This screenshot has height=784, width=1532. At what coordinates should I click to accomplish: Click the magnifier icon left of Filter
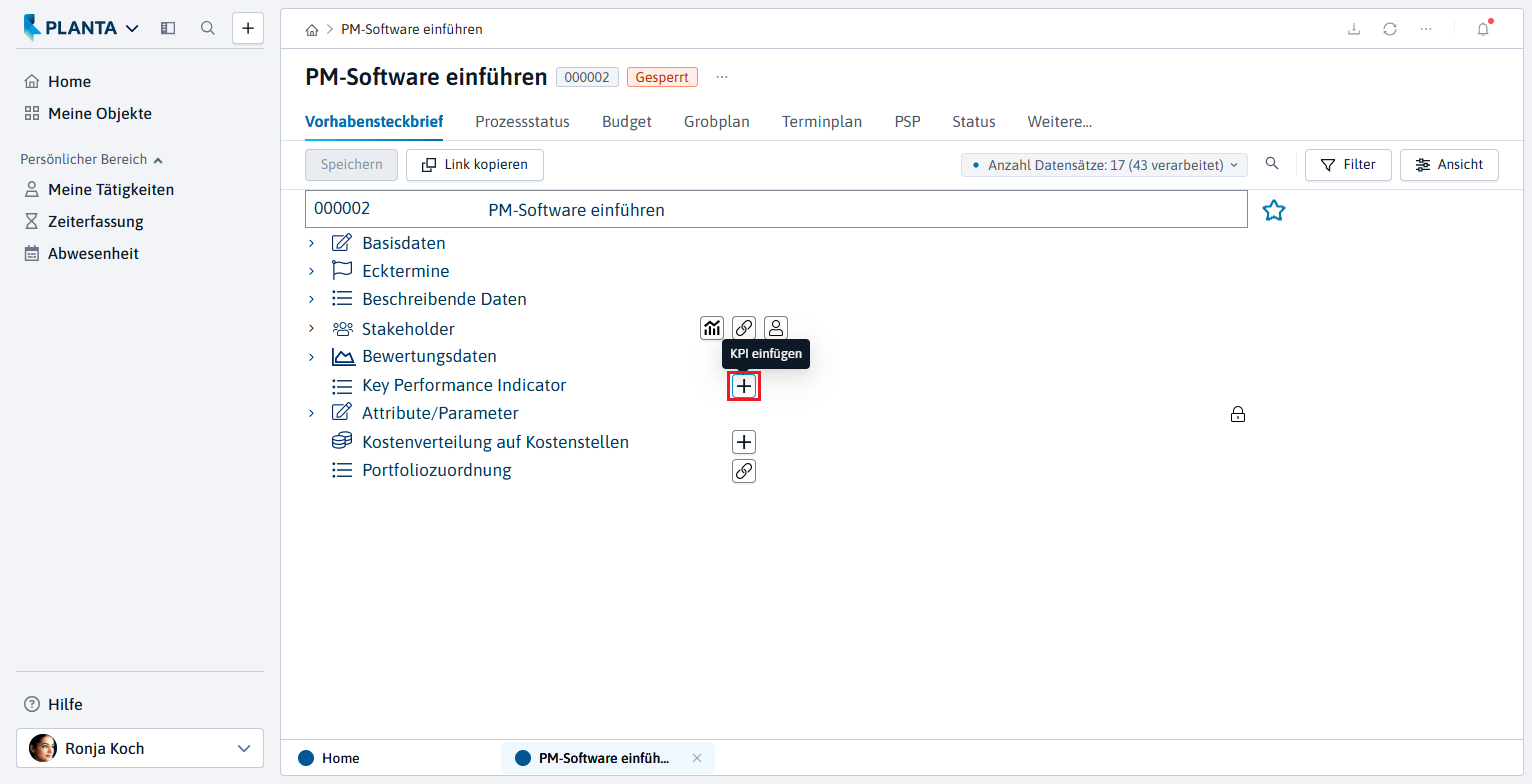(1272, 164)
